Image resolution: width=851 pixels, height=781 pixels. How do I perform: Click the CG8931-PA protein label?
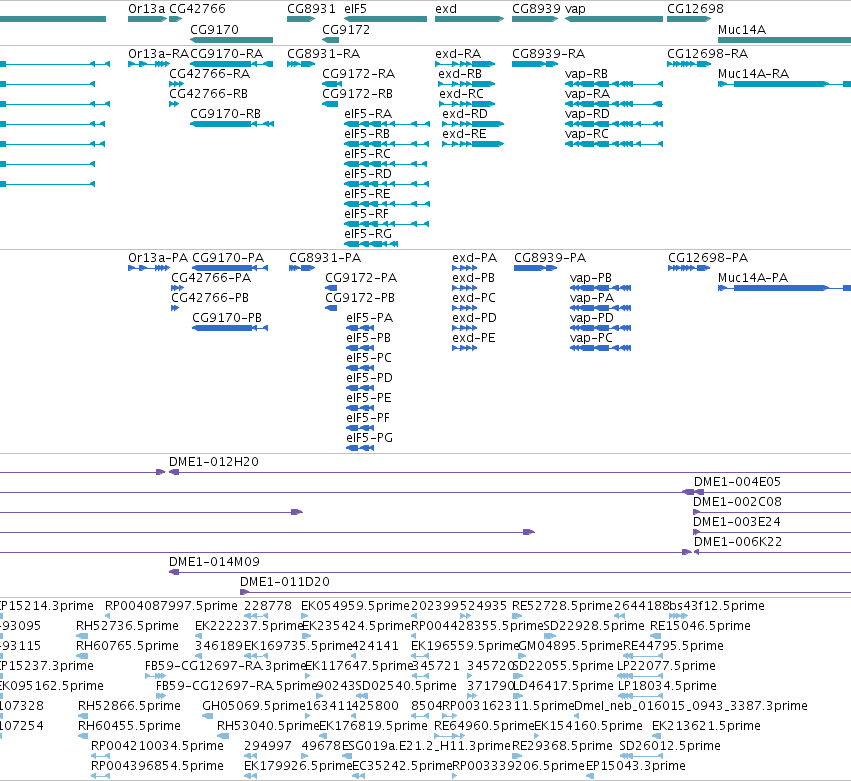325,257
